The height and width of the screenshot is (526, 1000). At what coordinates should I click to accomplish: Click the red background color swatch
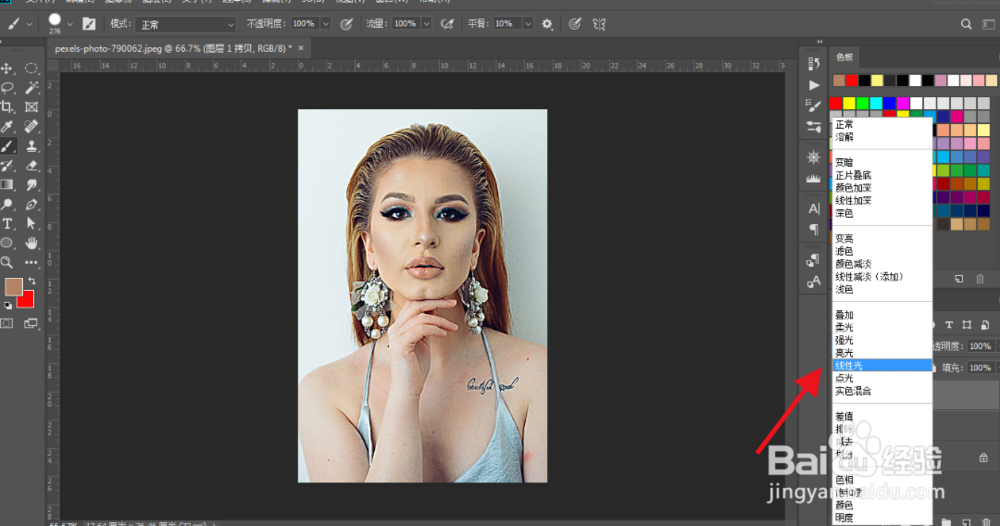(27, 300)
